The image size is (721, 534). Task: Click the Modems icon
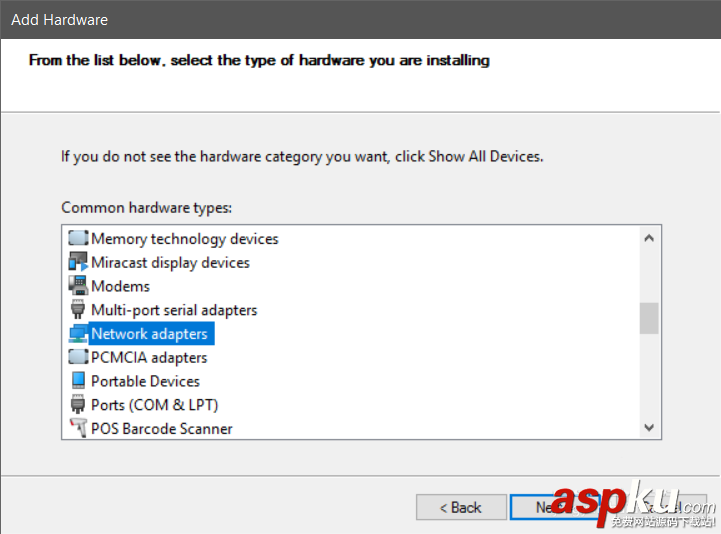pos(78,286)
